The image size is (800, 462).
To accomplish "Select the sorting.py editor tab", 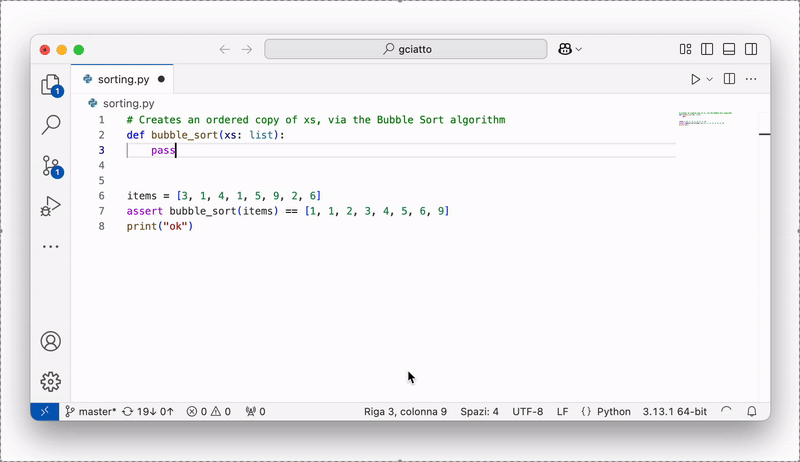I will tap(122, 79).
